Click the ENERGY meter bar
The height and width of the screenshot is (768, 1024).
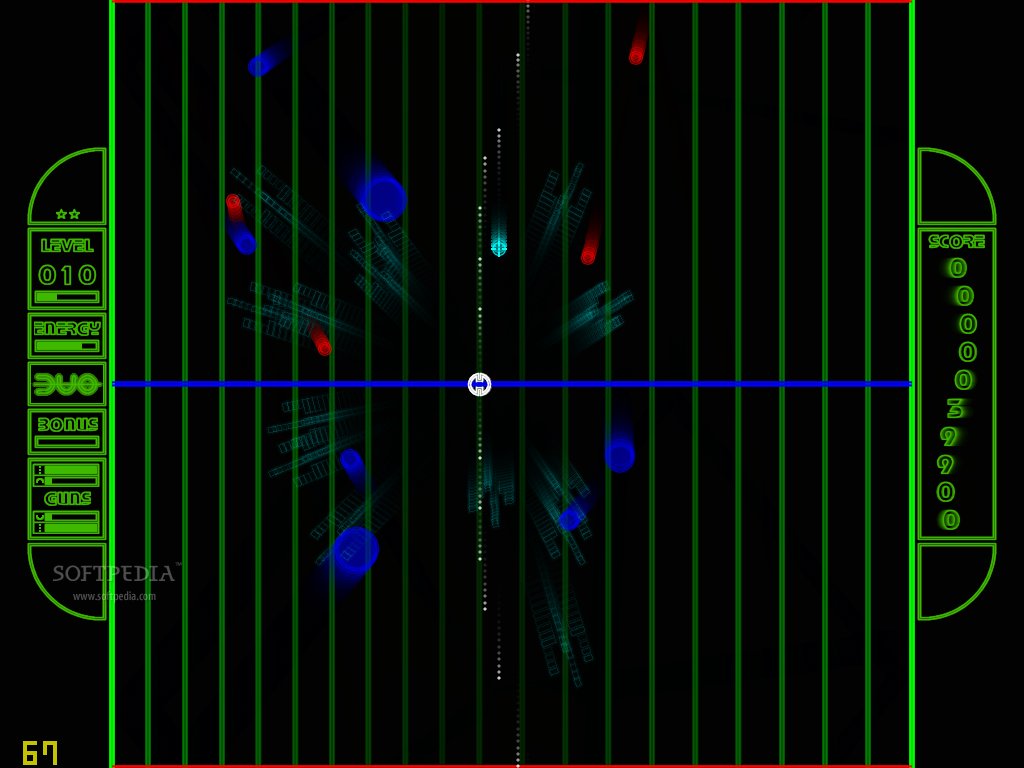[x=67, y=346]
